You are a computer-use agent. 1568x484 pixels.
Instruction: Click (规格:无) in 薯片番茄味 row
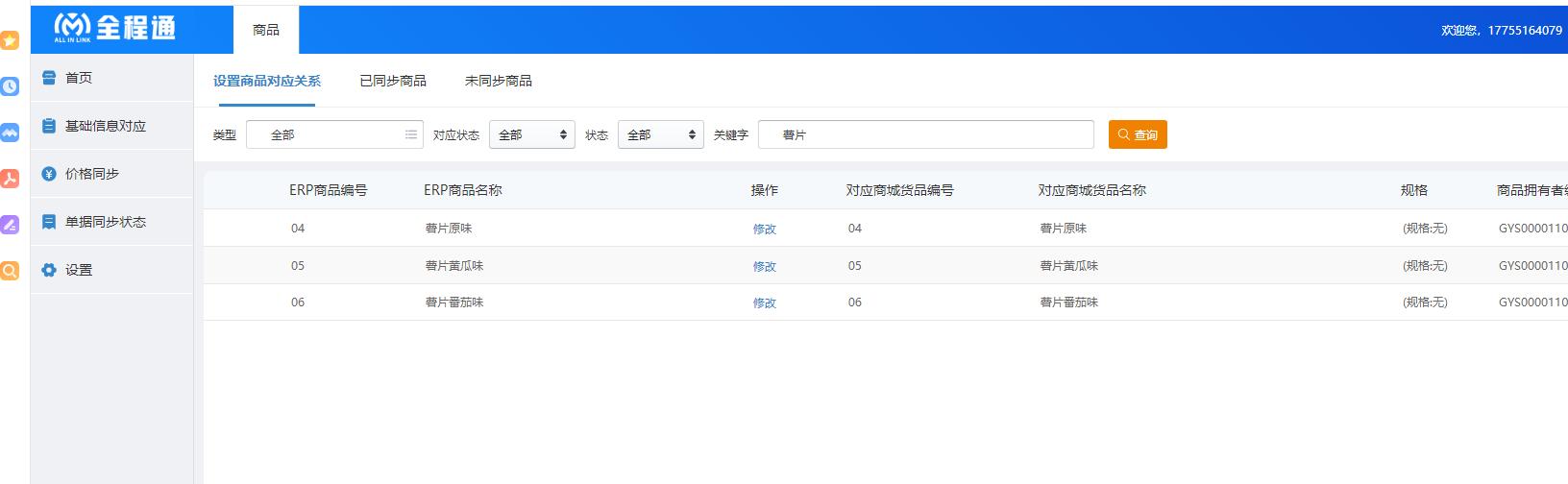[1425, 302]
